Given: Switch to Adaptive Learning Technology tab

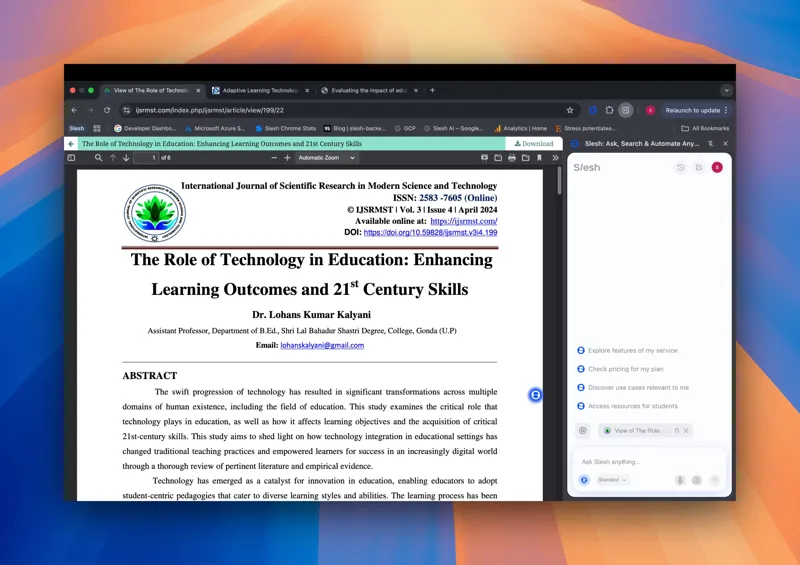Looking at the screenshot, I should point(260,90).
